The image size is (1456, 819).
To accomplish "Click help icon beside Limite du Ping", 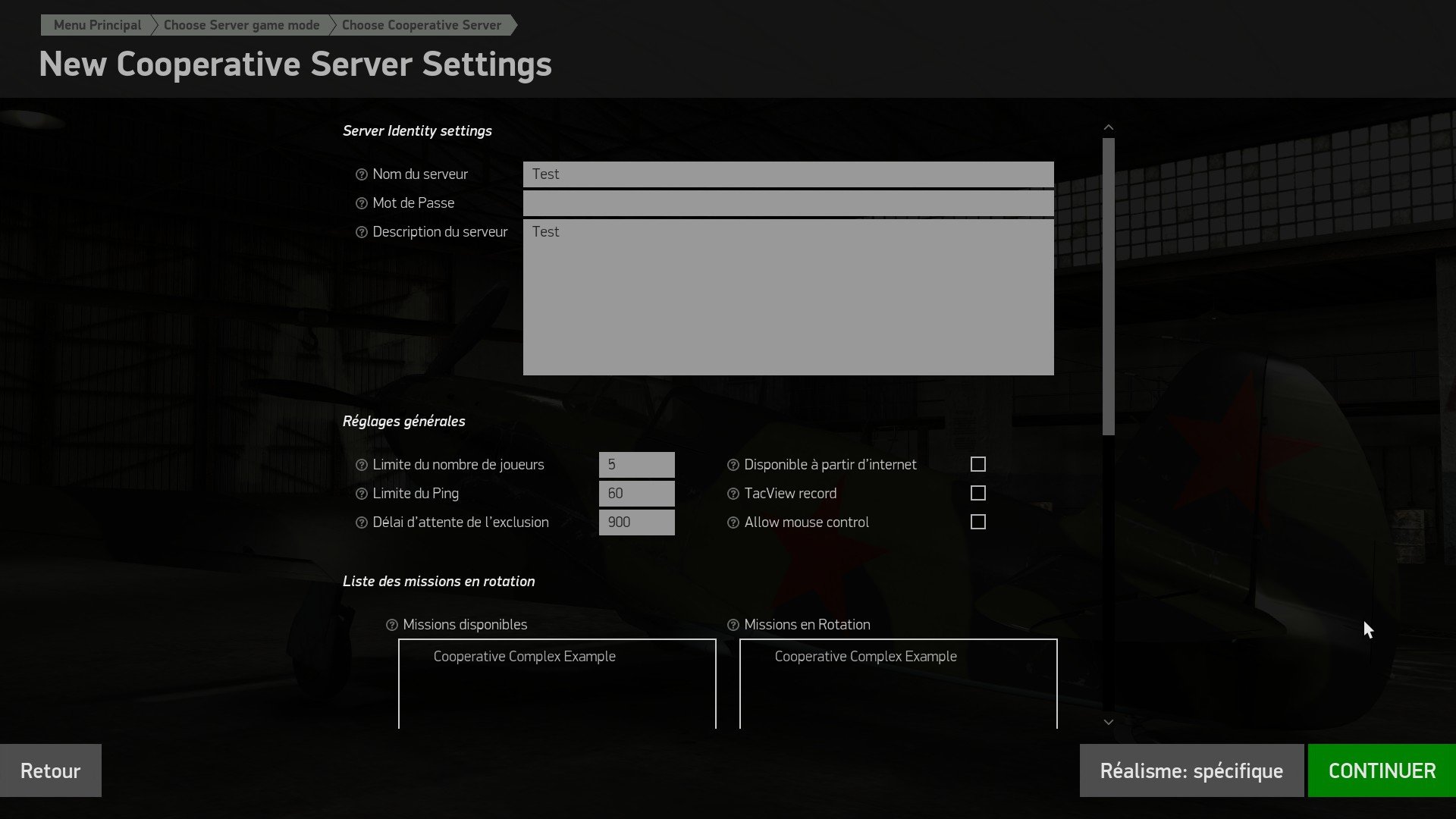I will point(362,494).
